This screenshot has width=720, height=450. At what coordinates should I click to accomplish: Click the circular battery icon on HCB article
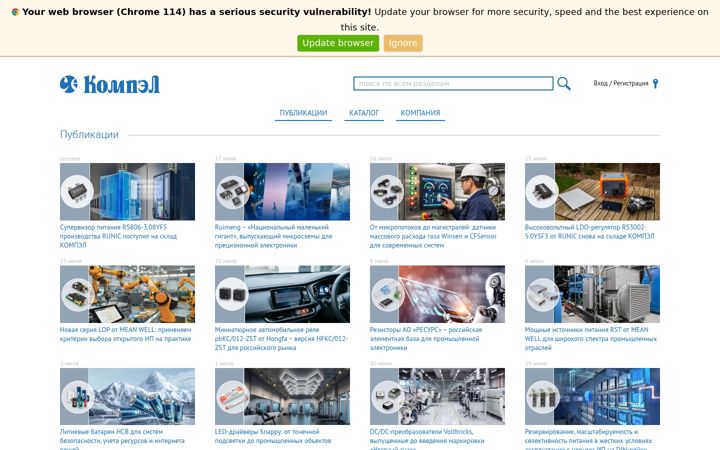pyautogui.click(x=77, y=396)
